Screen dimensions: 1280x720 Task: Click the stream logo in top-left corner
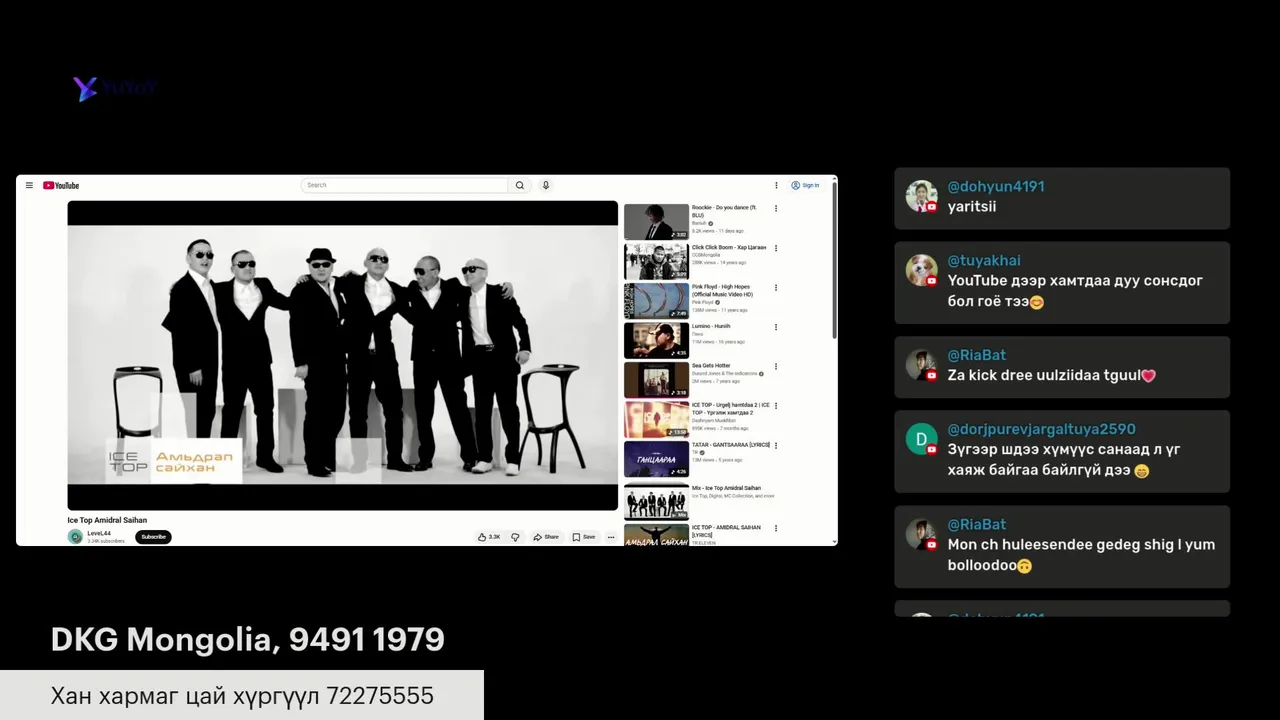tap(113, 88)
